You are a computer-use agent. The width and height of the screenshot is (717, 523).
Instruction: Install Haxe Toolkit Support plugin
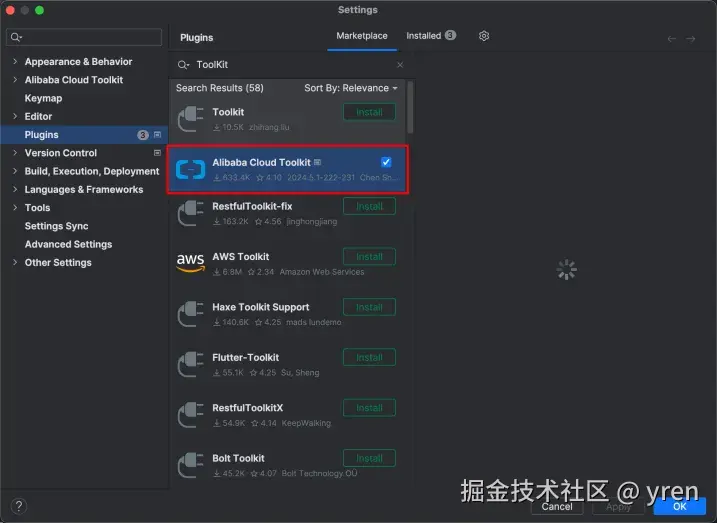click(x=369, y=307)
